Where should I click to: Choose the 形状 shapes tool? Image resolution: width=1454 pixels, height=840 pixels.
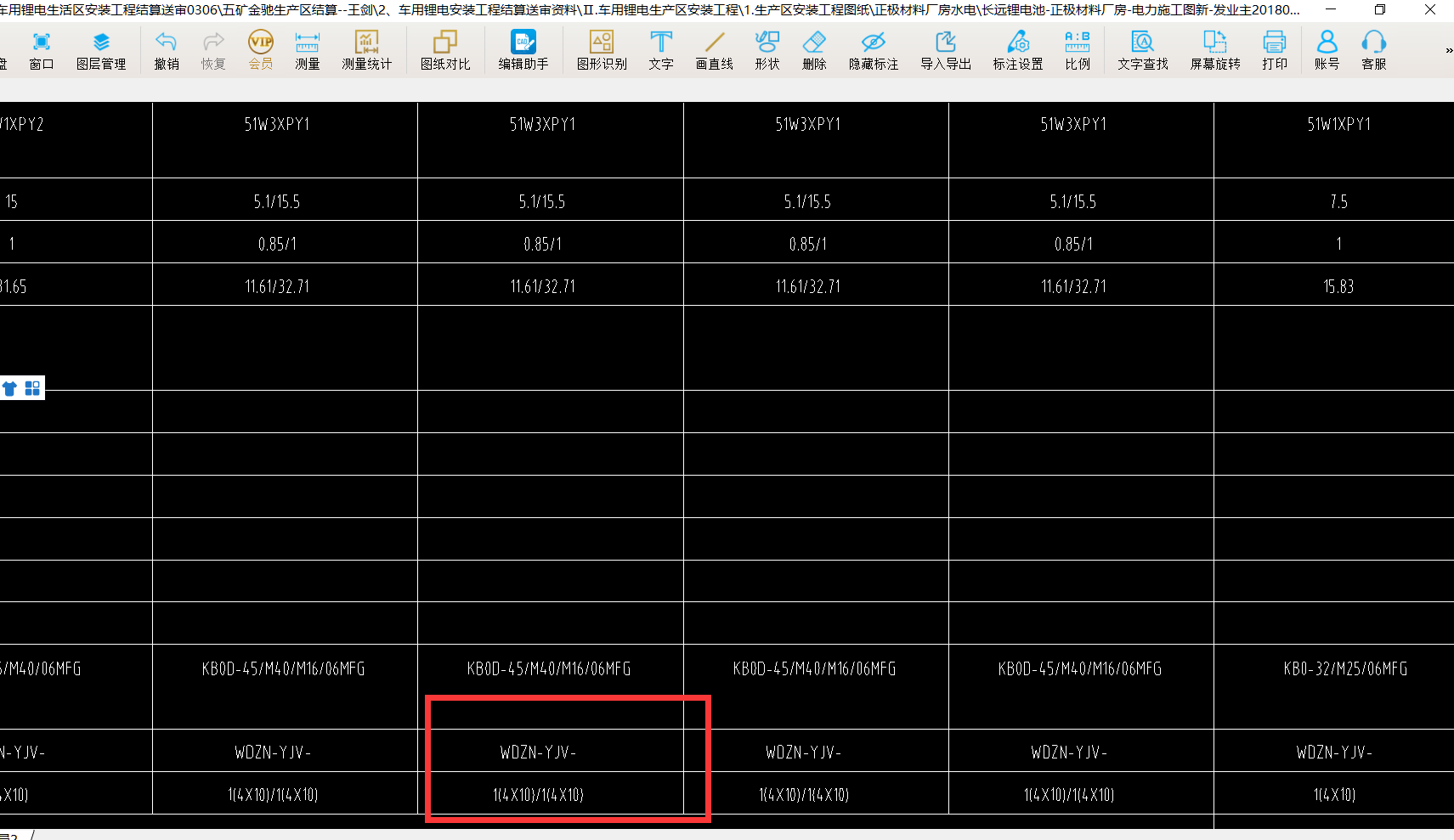pos(767,50)
